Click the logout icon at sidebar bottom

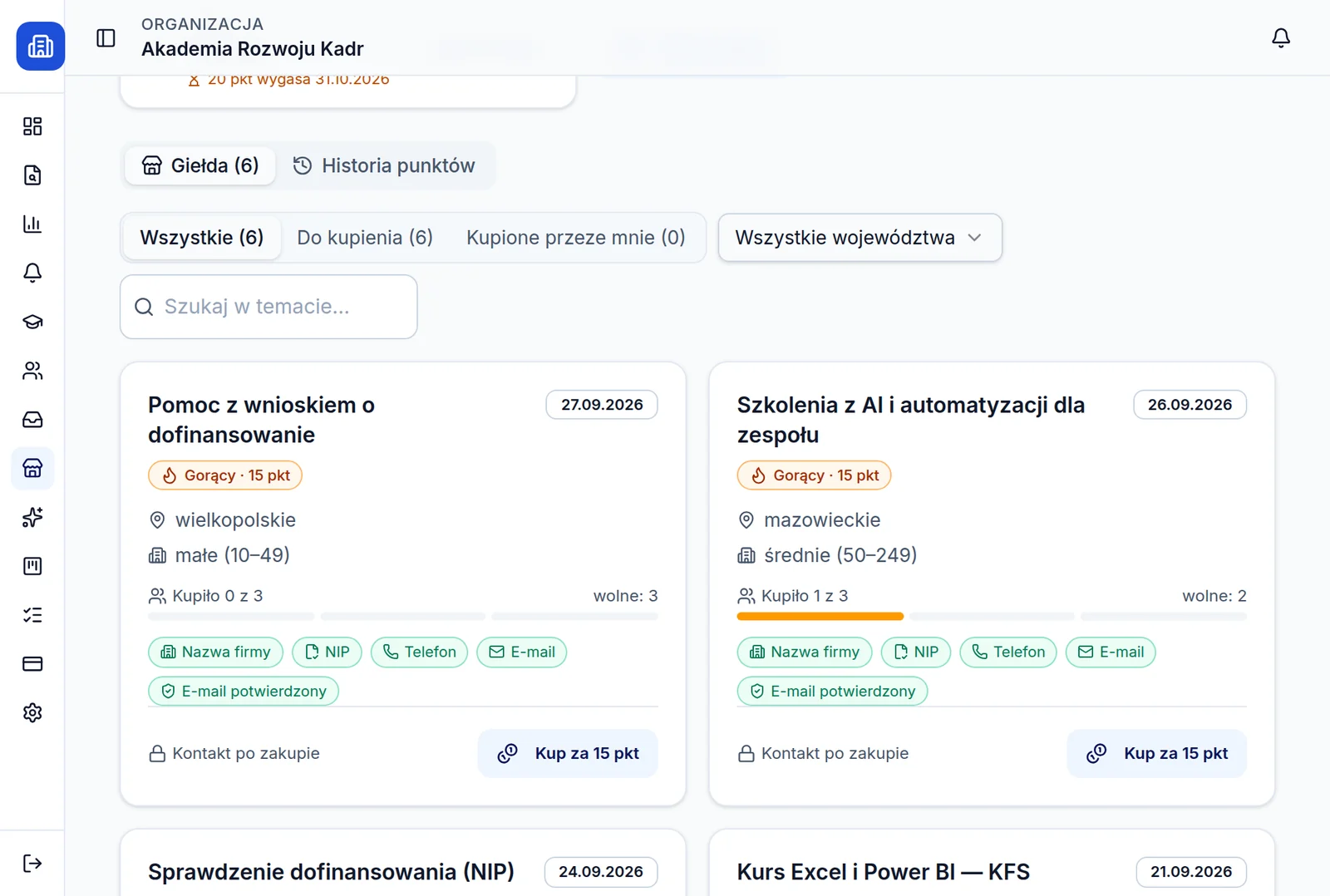[x=32, y=864]
